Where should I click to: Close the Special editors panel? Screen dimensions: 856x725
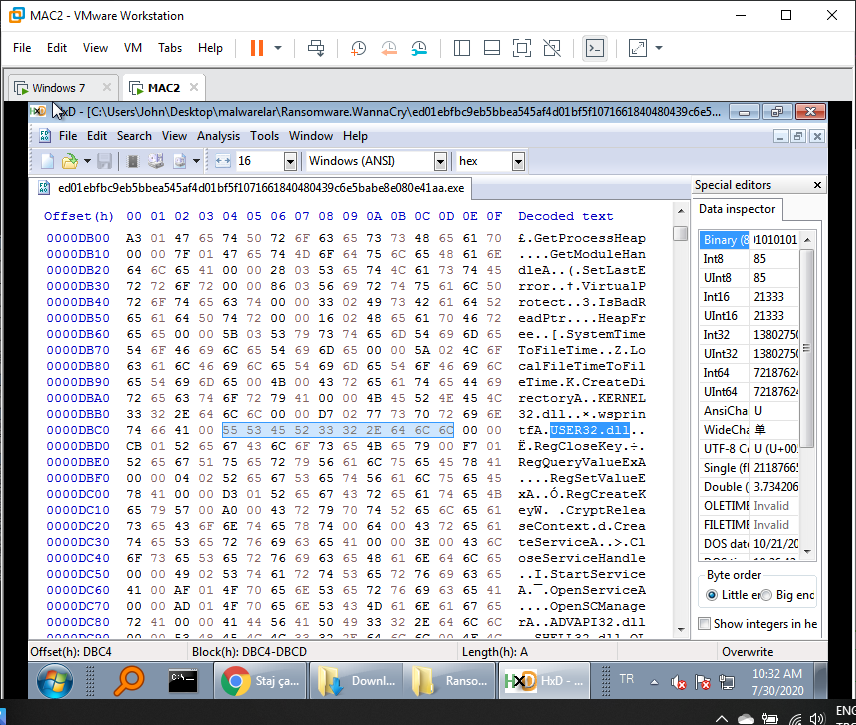(x=817, y=185)
